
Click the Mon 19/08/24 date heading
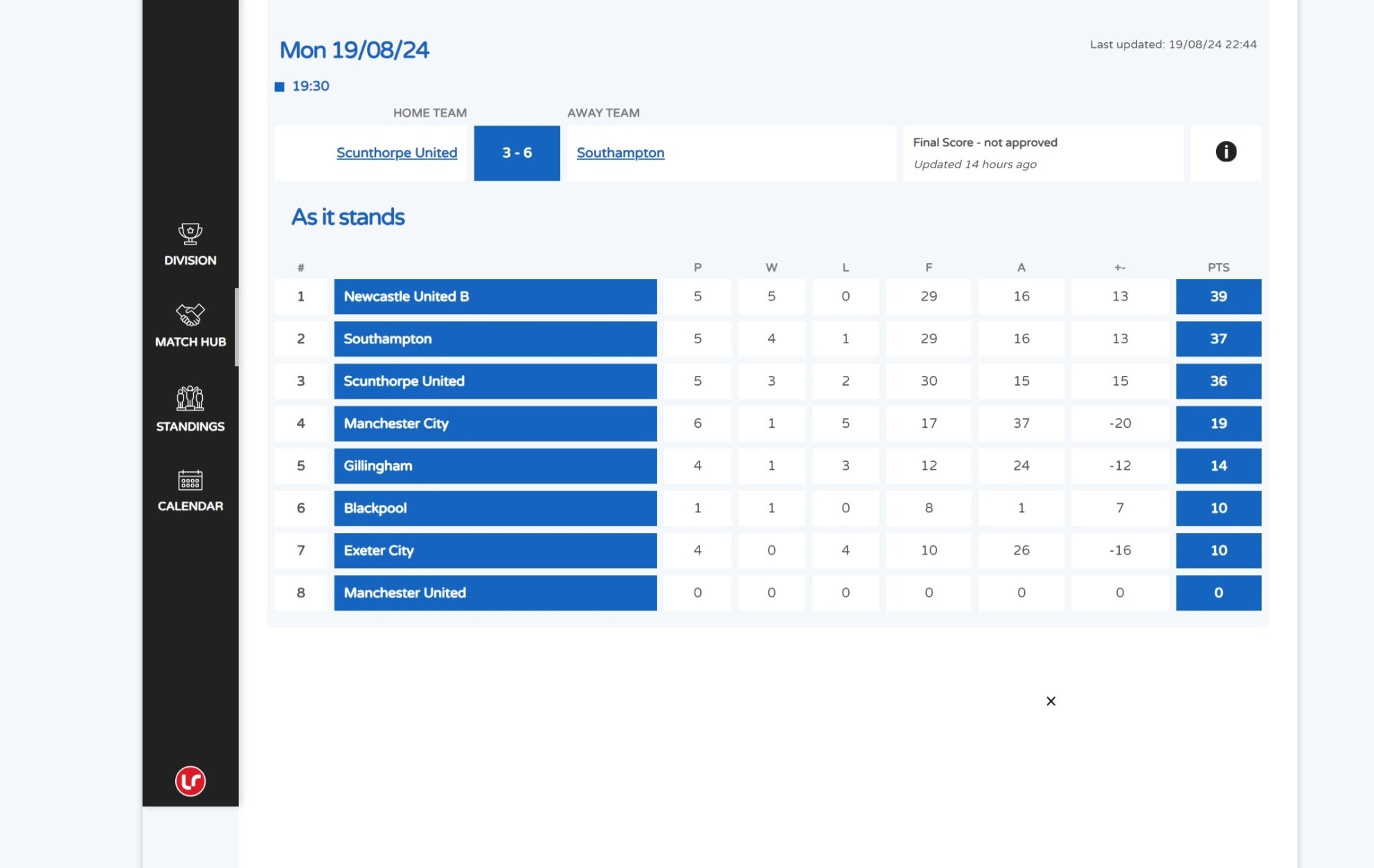(x=354, y=50)
